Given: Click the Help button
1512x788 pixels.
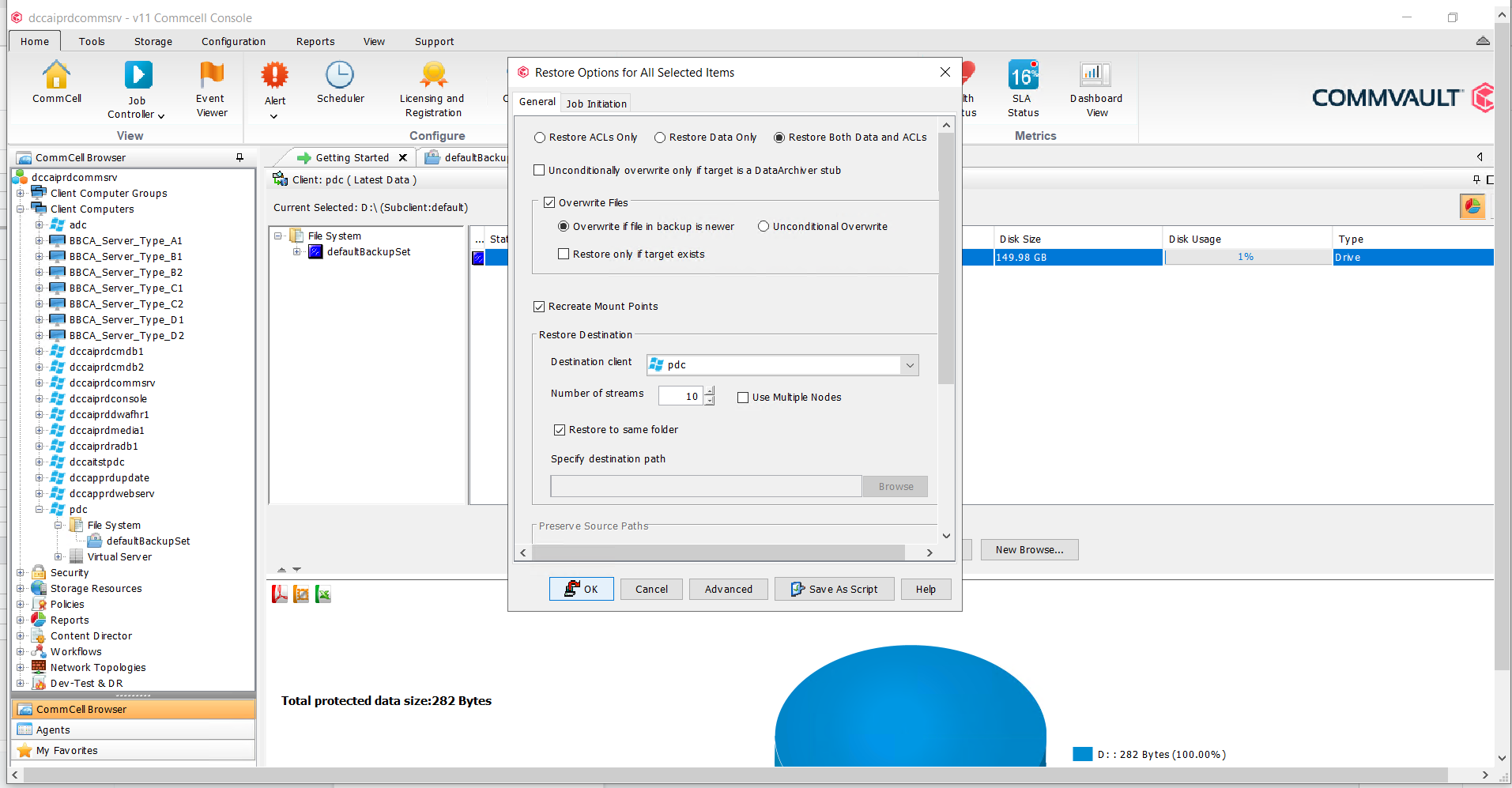Looking at the screenshot, I should click(926, 589).
